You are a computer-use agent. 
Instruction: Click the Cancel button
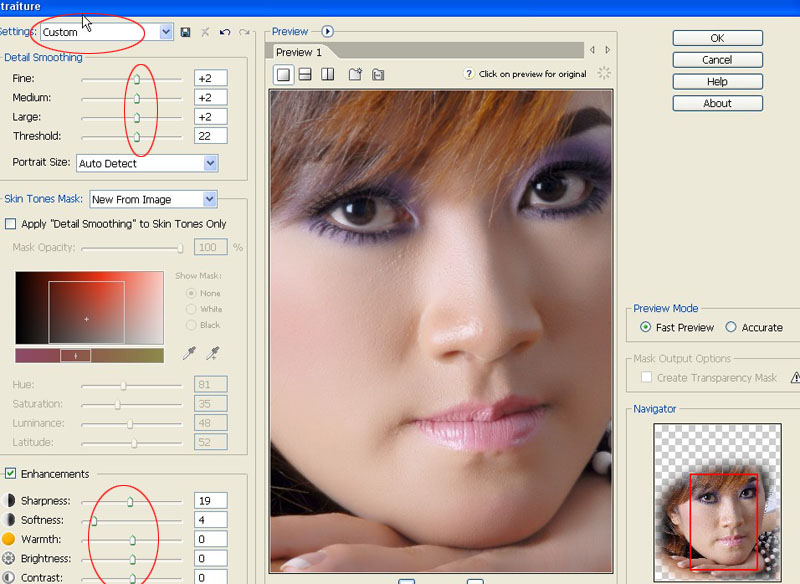tap(717, 60)
